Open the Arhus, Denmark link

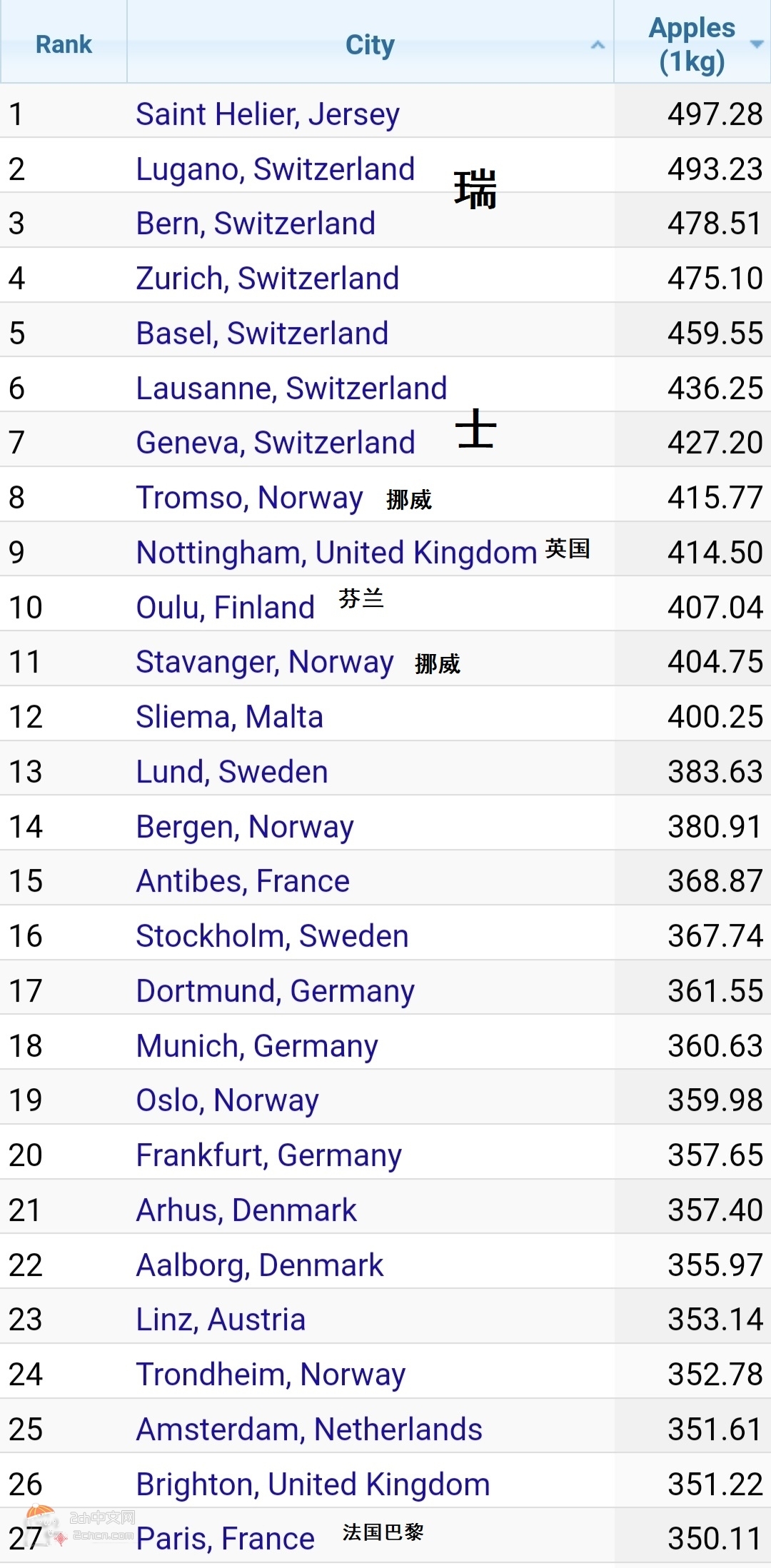[246, 1210]
